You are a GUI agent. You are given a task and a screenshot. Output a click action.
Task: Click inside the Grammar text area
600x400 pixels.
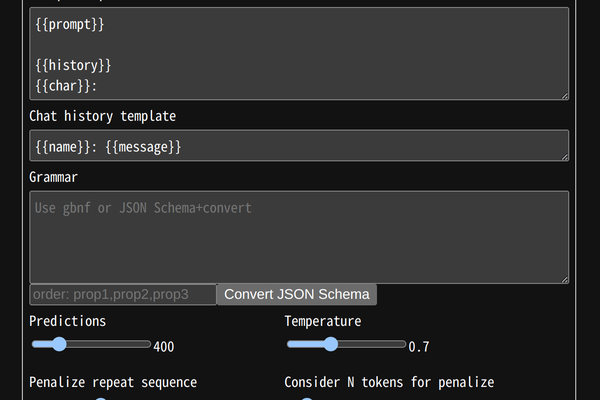point(298,238)
